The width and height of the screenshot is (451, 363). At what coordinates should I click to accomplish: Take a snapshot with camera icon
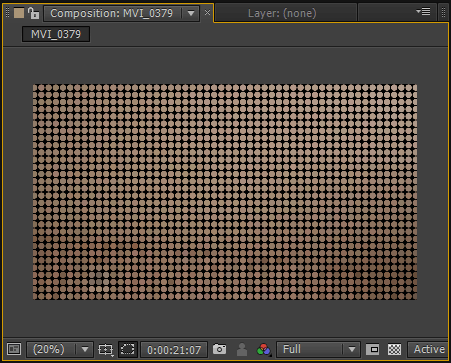coord(219,349)
